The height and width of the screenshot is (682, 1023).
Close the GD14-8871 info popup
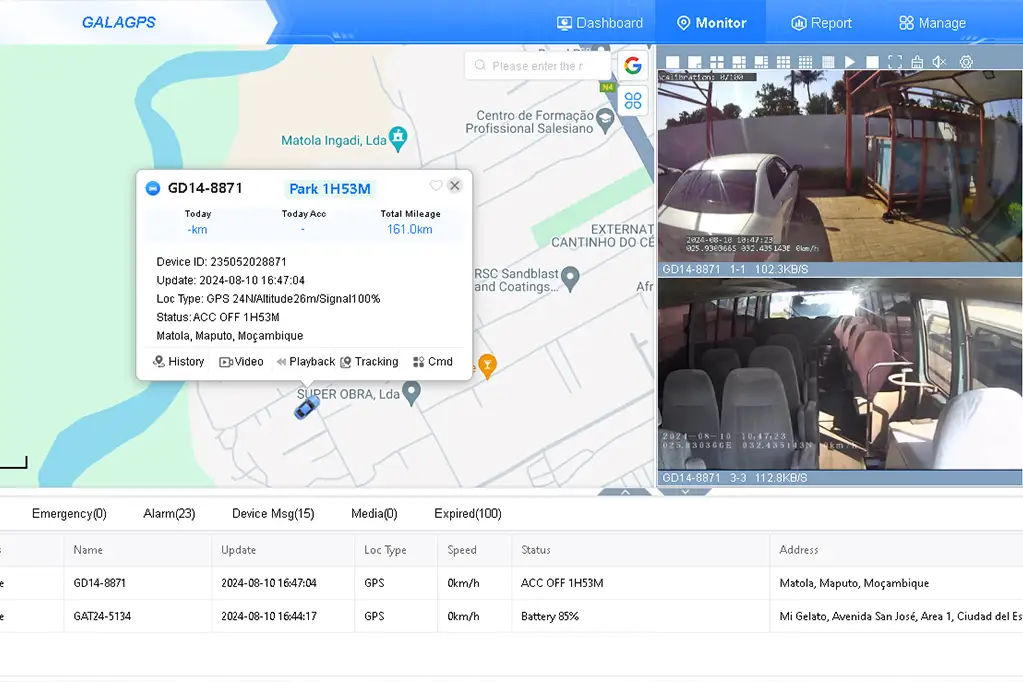pos(455,185)
